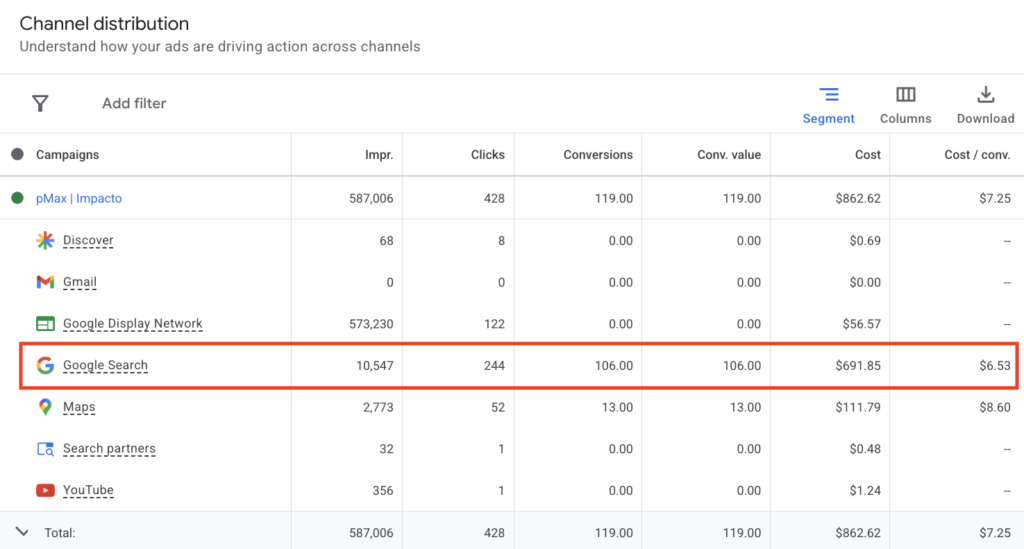This screenshot has height=549, width=1024.
Task: Select the $0.48 cost cell
Action: (x=865, y=448)
